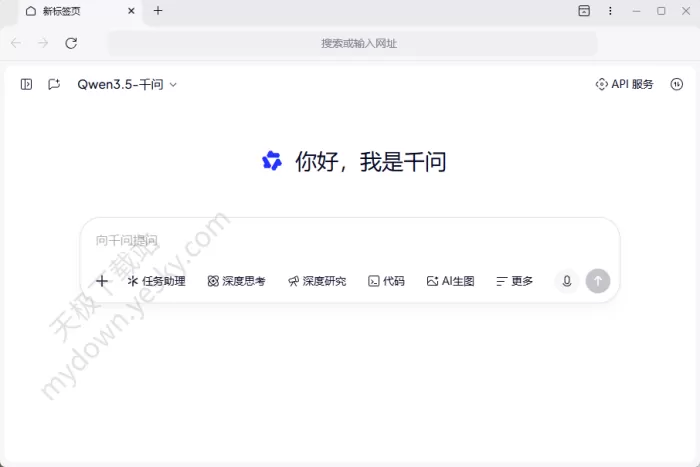The height and width of the screenshot is (467, 700).
Task: Click the microphone voice input button
Action: (x=567, y=281)
